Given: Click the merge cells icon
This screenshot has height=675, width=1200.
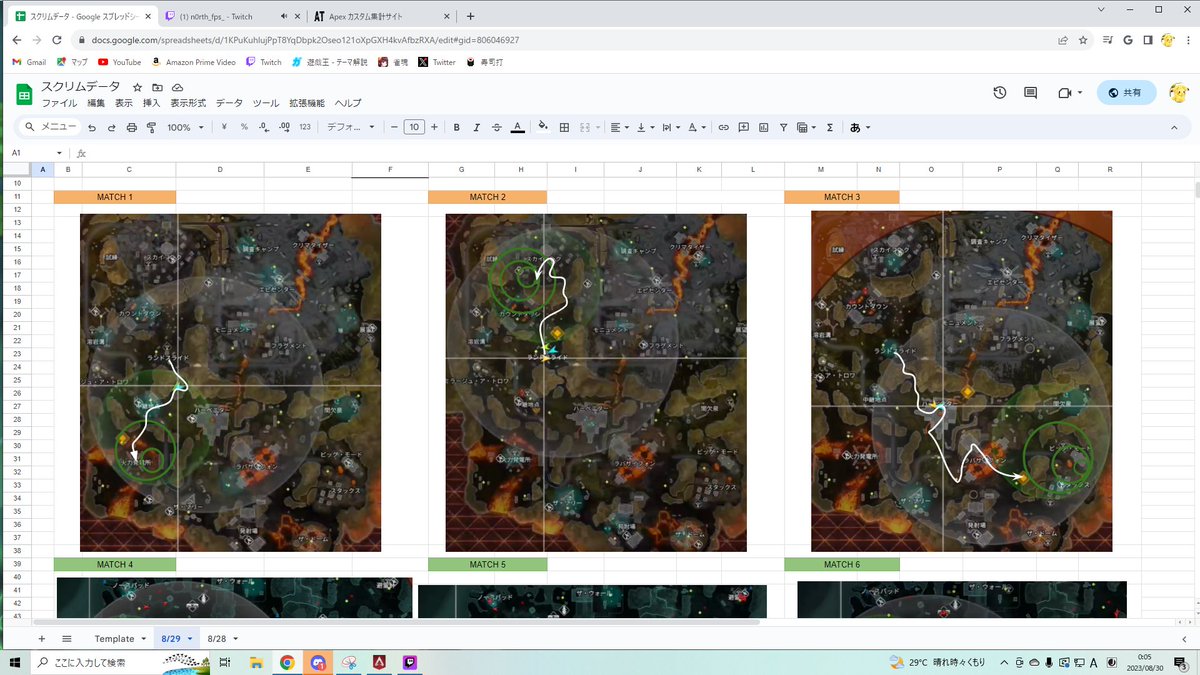Looking at the screenshot, I should click(585, 127).
